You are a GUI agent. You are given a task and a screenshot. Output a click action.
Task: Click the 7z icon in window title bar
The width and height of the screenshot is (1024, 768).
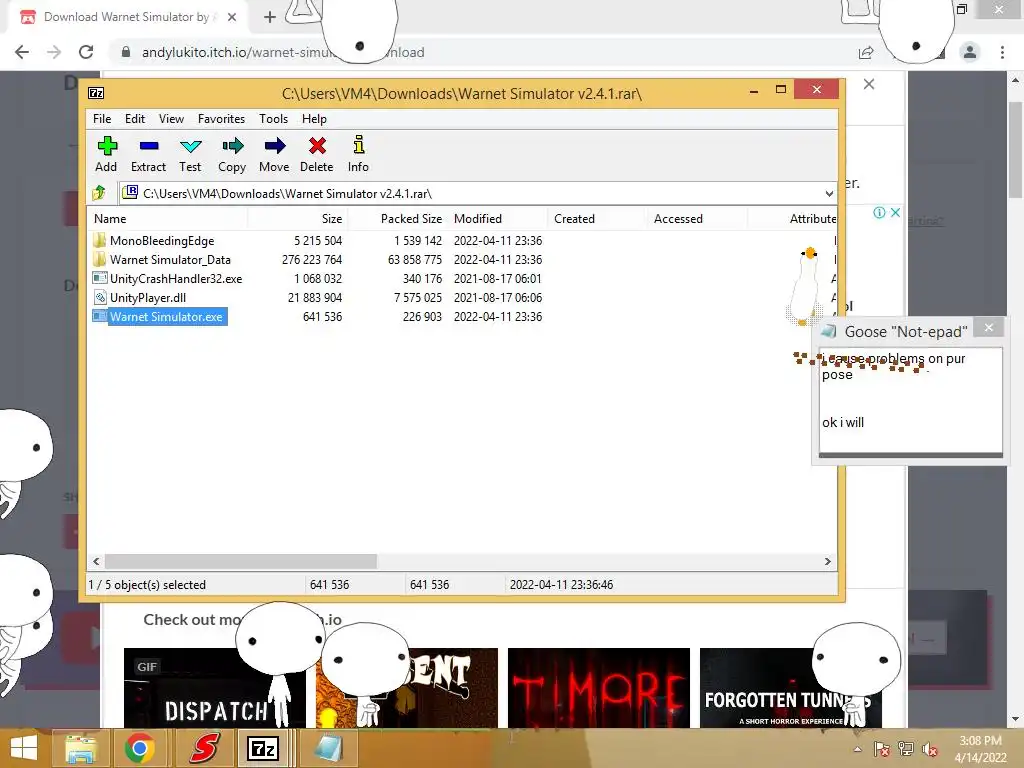97,93
